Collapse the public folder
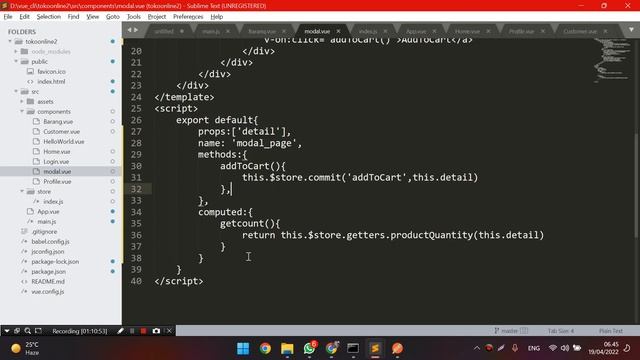The image size is (640, 360). (16, 62)
